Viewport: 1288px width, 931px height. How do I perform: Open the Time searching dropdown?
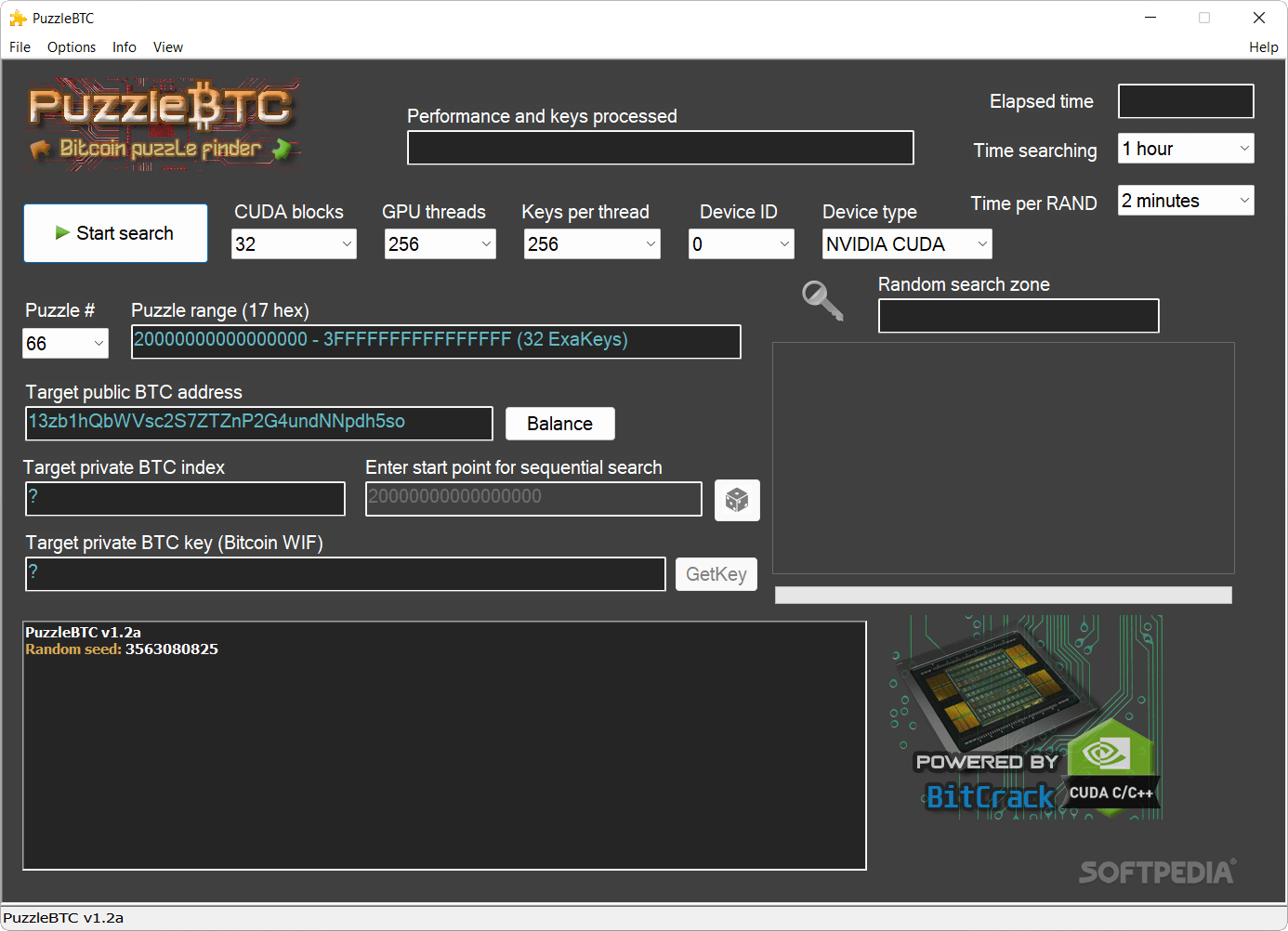pos(1186,149)
